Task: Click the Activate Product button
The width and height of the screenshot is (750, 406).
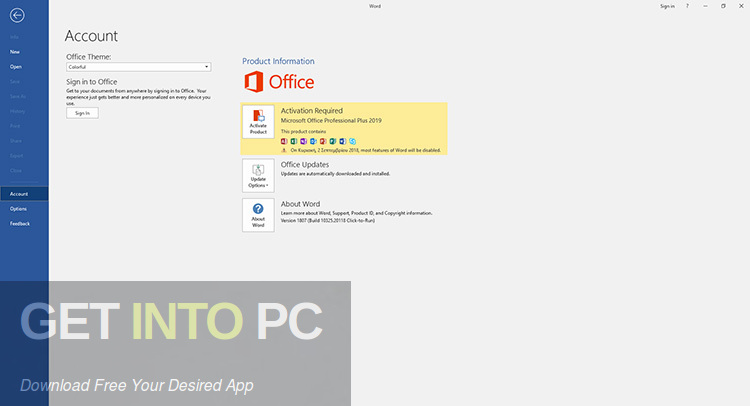Action: tap(258, 122)
